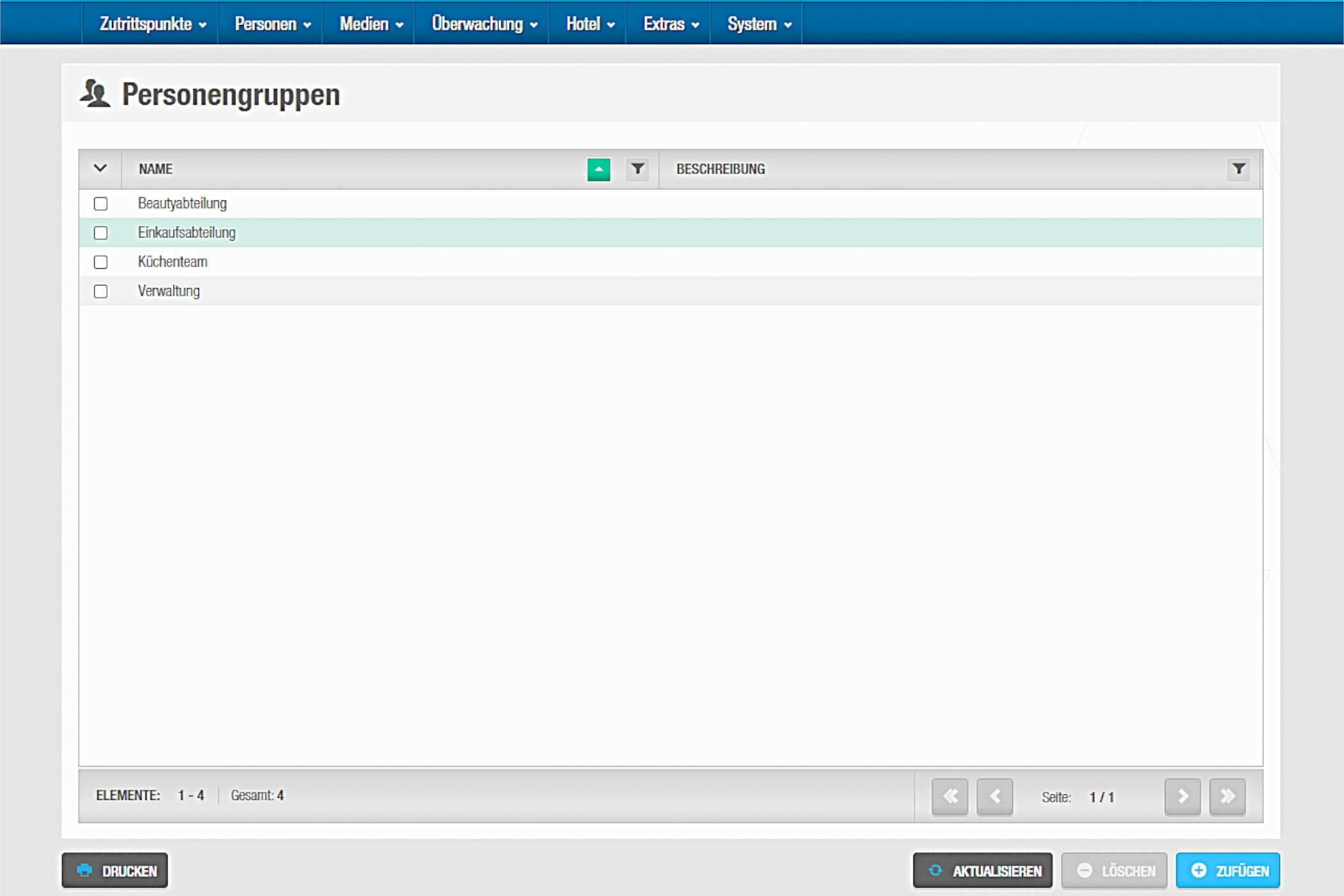Image resolution: width=1344 pixels, height=896 pixels.
Task: Open the System menu
Action: tap(758, 24)
